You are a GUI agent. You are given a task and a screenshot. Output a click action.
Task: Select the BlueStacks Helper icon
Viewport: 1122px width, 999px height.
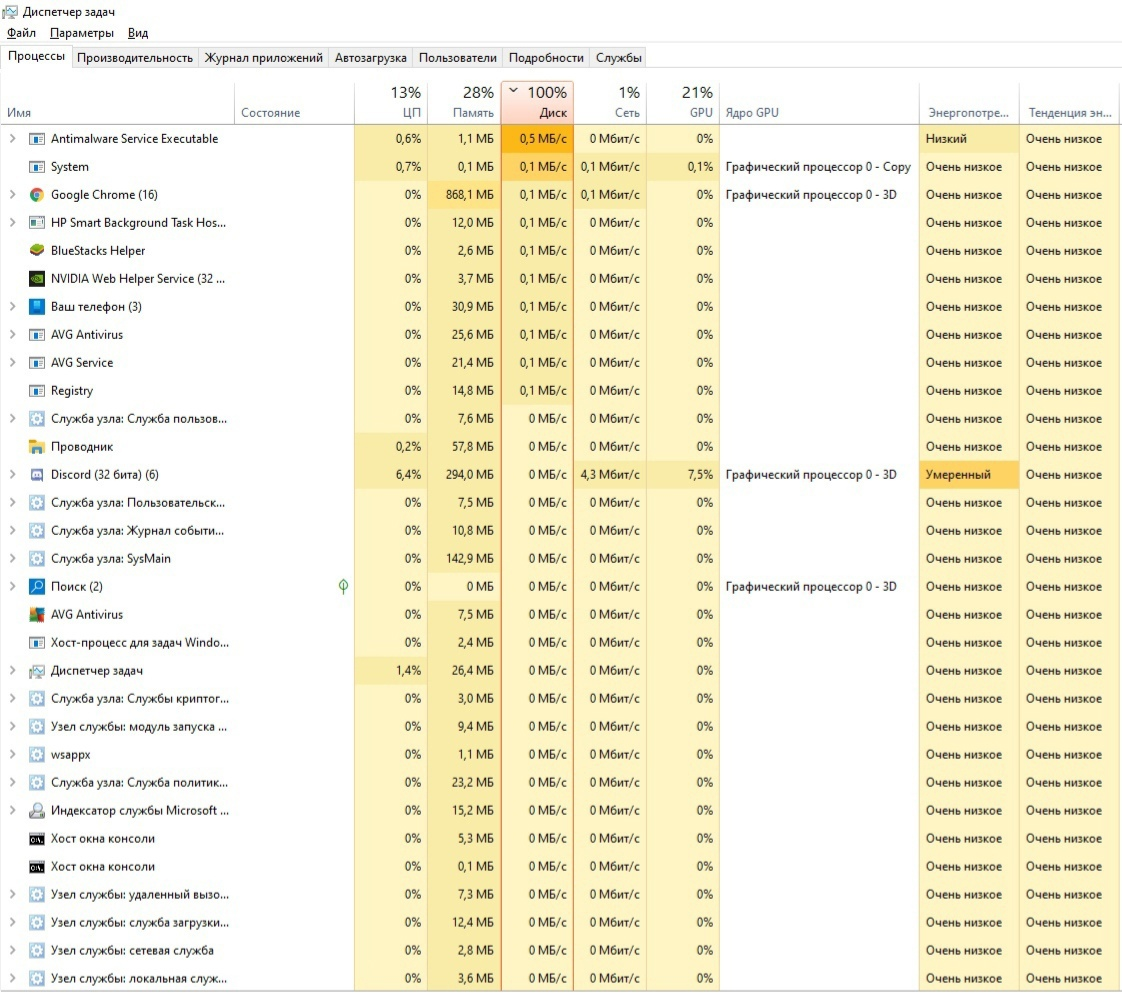pos(36,250)
